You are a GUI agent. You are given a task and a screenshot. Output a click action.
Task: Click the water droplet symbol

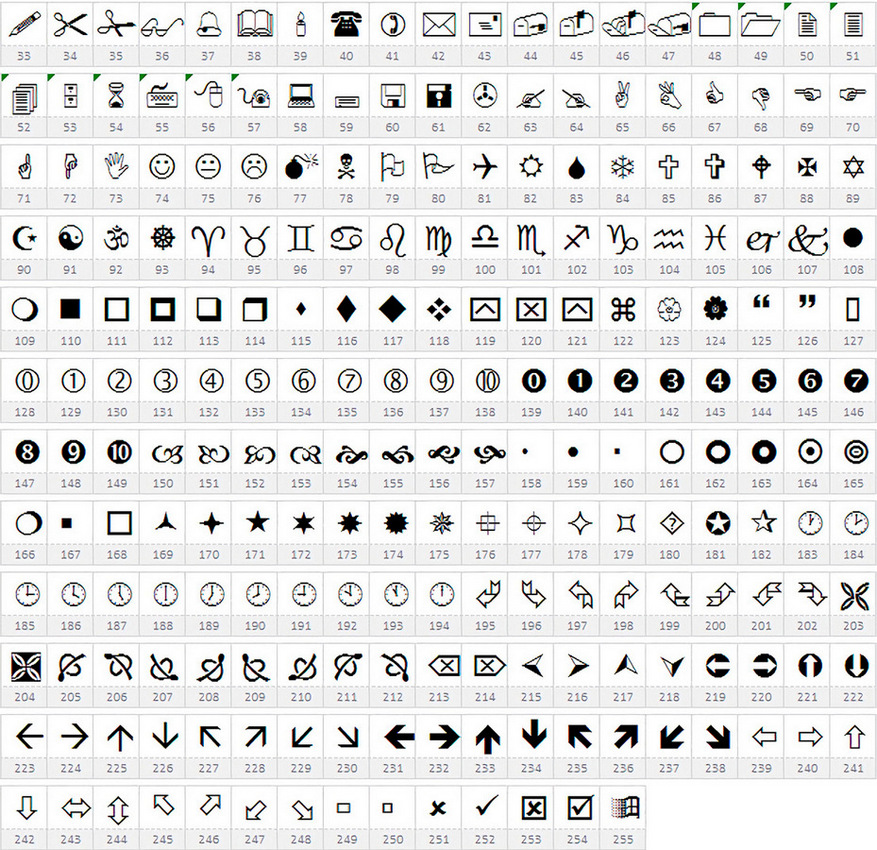pos(577,166)
